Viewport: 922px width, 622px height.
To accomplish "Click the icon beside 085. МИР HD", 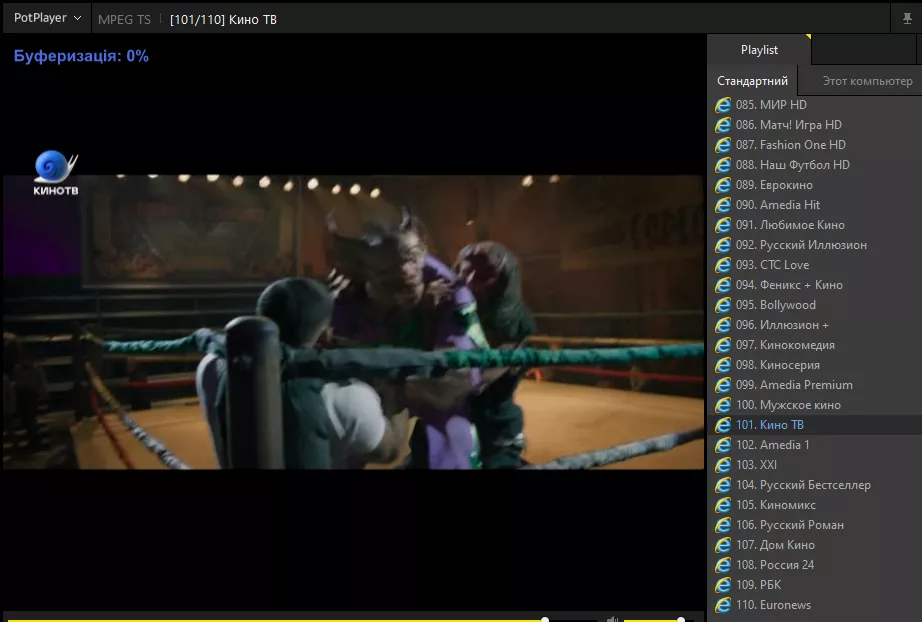I will click(x=723, y=105).
